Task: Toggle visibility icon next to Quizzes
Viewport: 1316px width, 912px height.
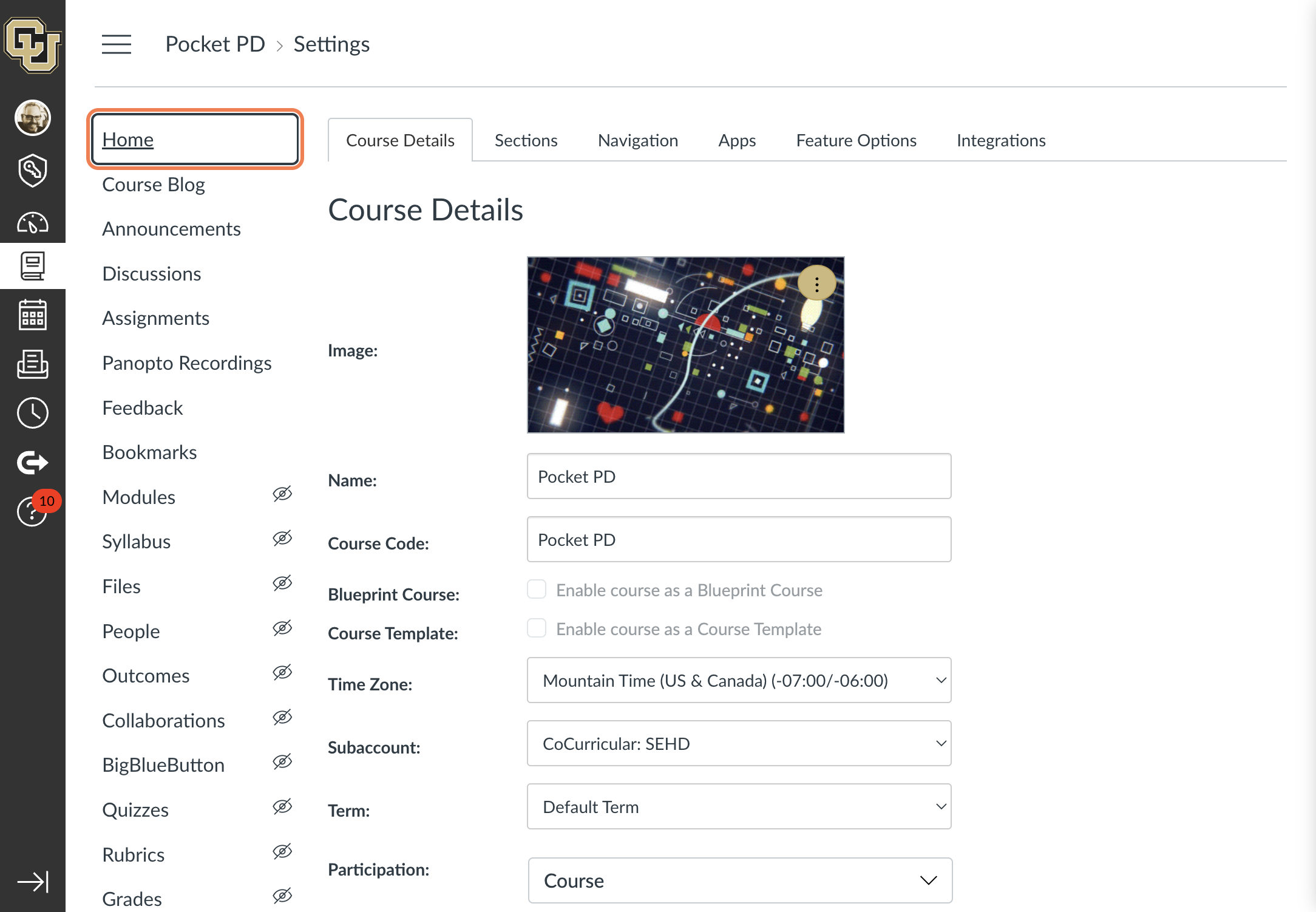Action: tap(282, 807)
